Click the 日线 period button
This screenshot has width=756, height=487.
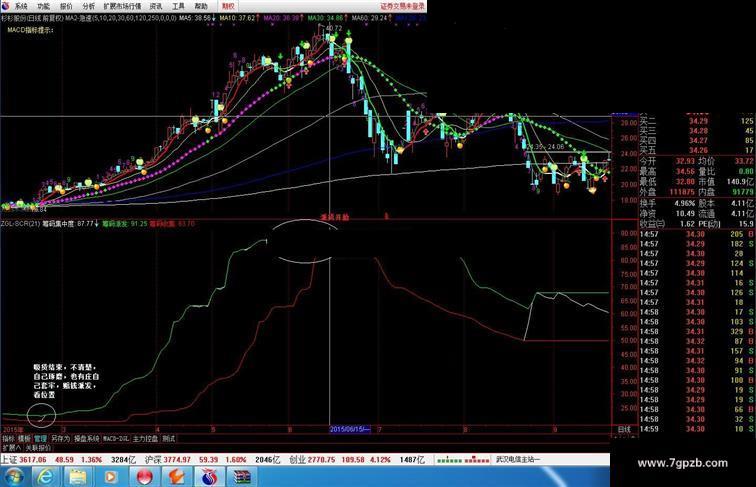[624, 429]
